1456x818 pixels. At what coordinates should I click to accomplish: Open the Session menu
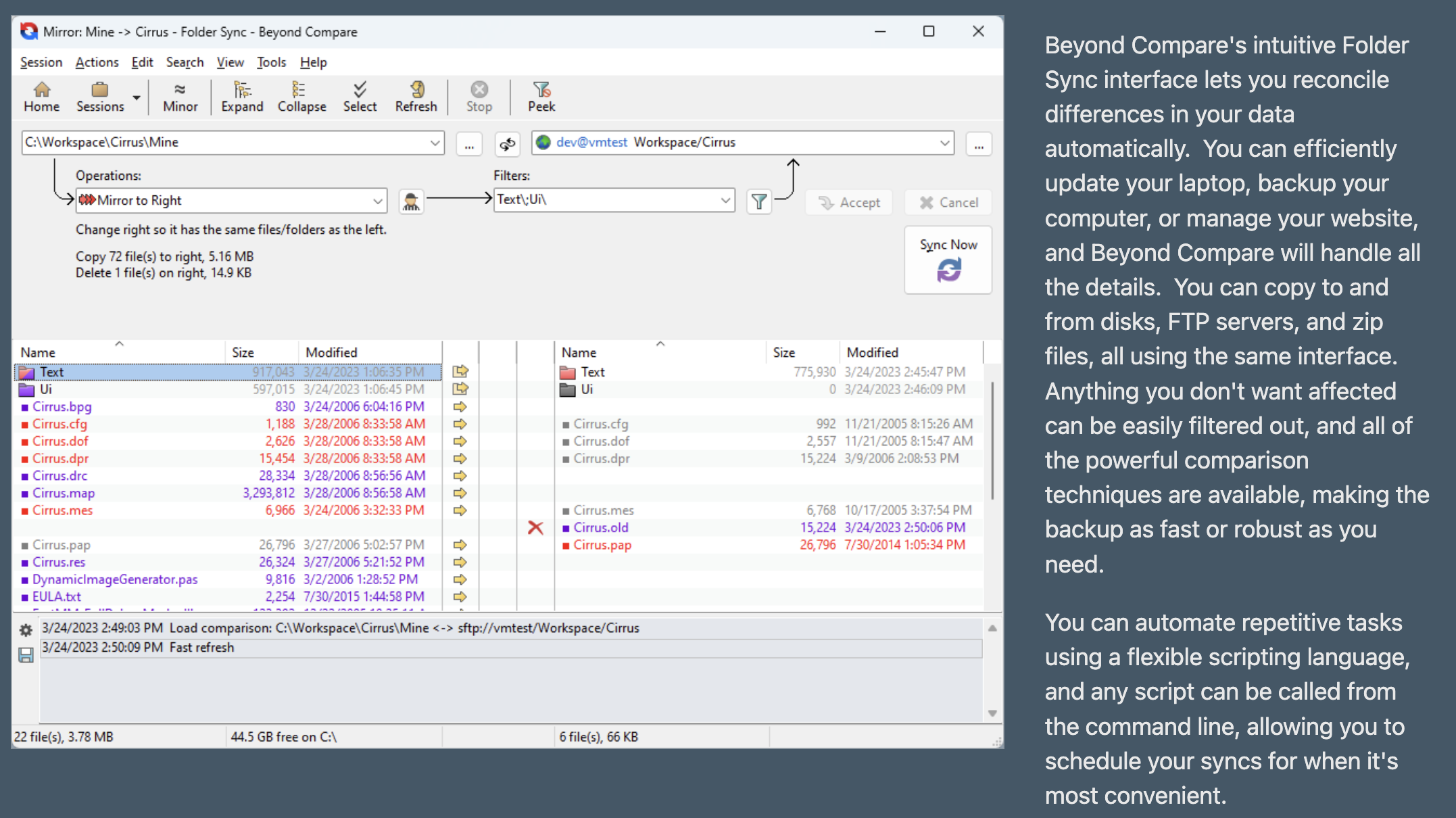click(41, 62)
